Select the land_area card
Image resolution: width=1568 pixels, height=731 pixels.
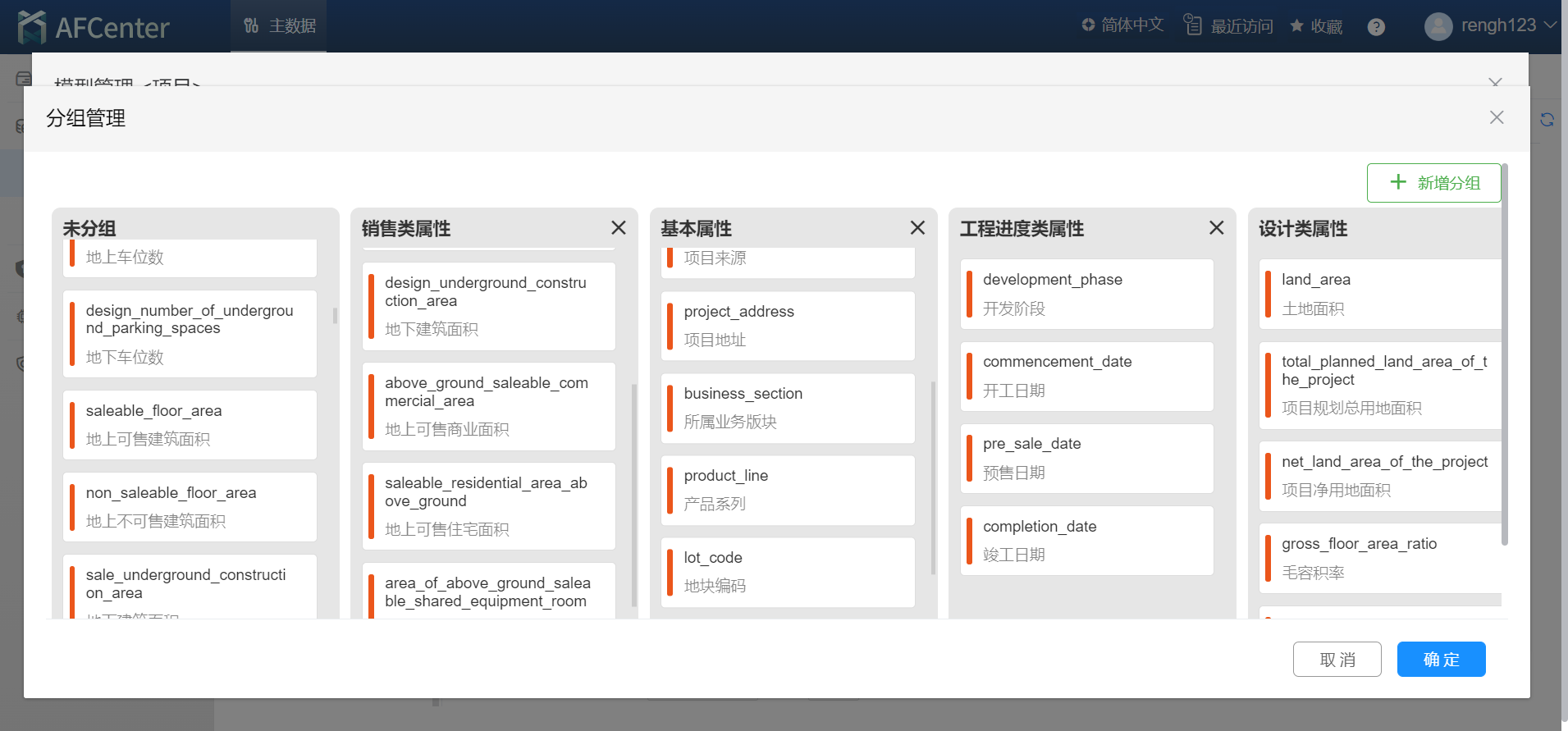(x=1380, y=294)
